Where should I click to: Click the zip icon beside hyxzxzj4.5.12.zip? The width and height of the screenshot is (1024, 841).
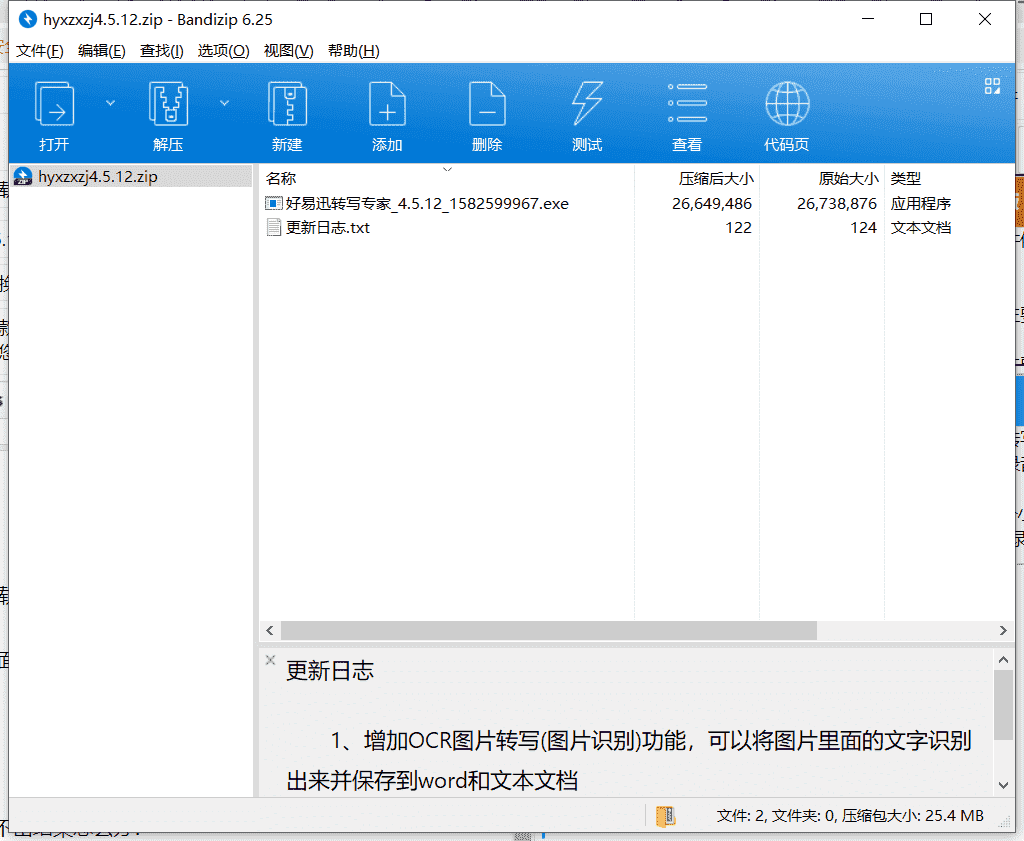[23, 176]
